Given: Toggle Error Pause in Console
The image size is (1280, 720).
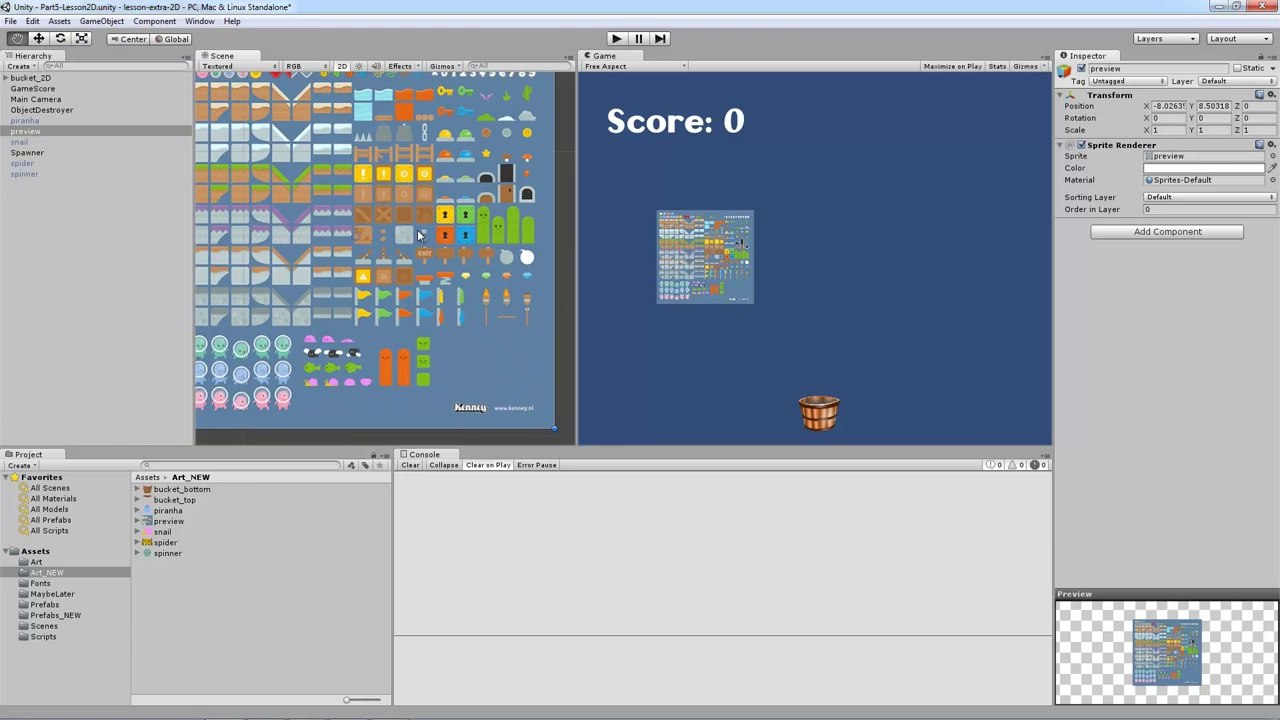Looking at the screenshot, I should (x=537, y=465).
